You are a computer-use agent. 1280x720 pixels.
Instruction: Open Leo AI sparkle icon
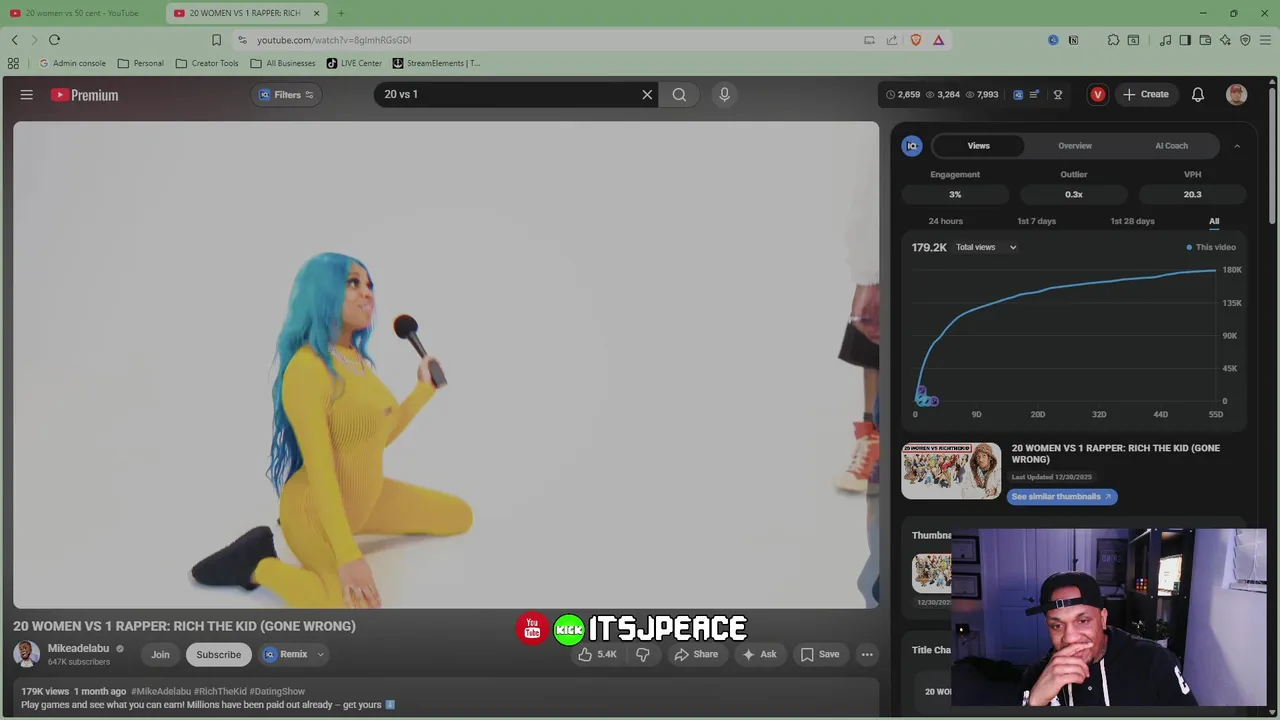tap(1225, 40)
